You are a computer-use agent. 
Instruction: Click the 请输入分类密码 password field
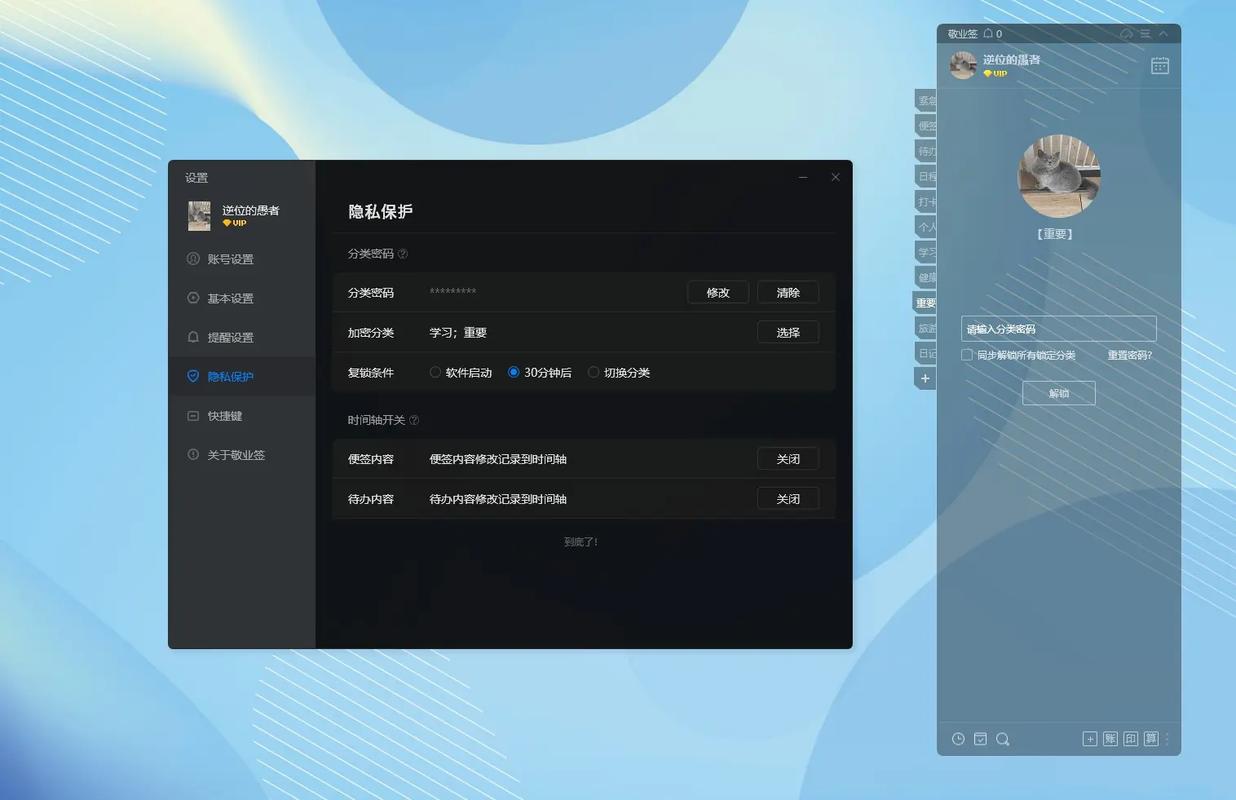pyautogui.click(x=1057, y=328)
